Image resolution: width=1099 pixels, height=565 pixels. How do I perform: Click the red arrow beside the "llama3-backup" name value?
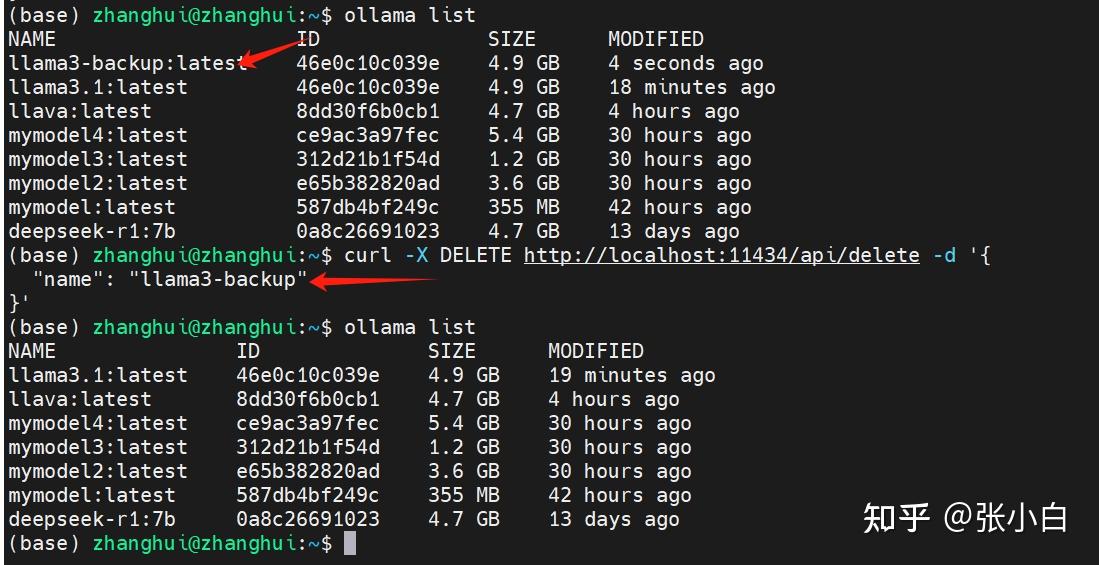coord(373,281)
